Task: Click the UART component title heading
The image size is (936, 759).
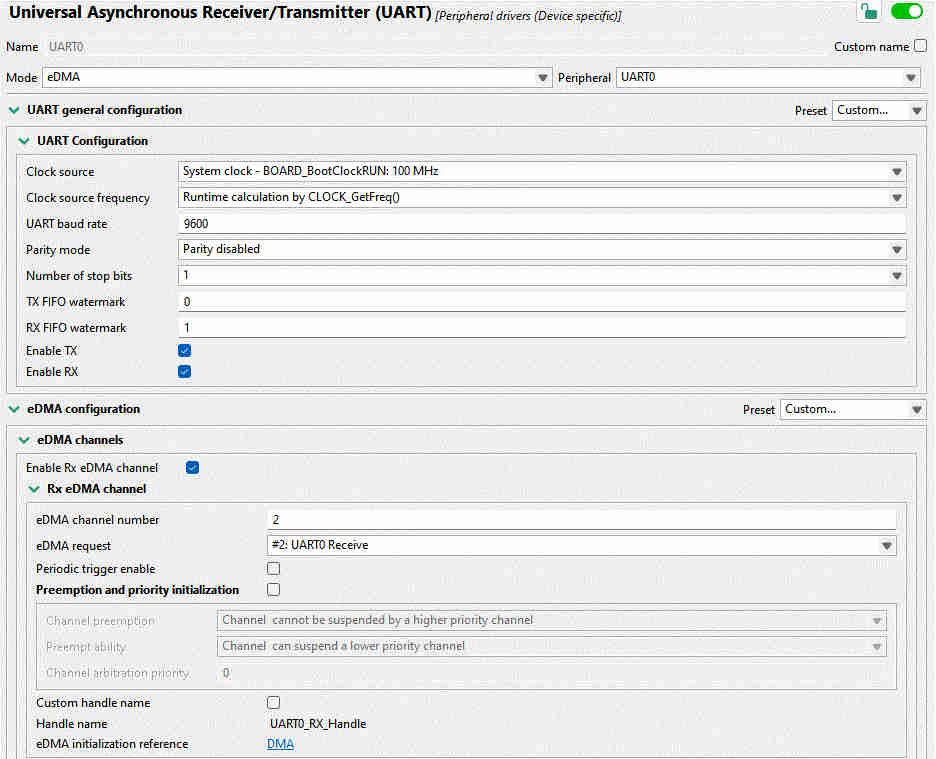Action: pyautogui.click(x=220, y=13)
